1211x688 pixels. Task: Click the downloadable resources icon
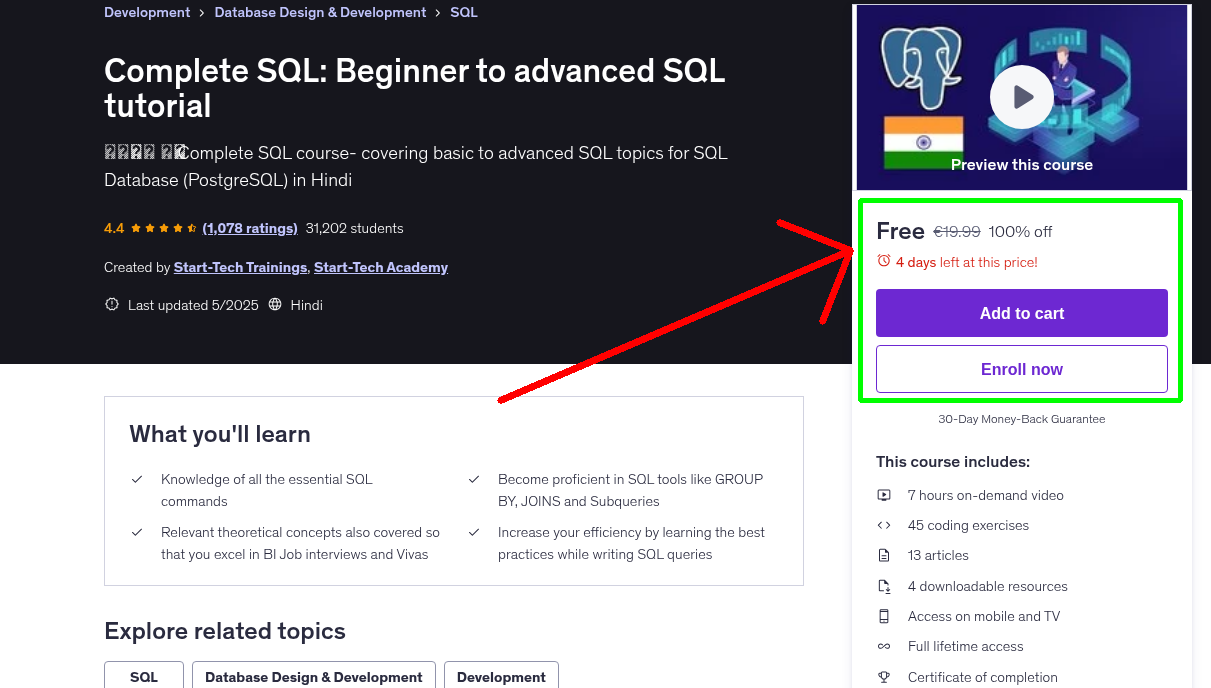(x=884, y=586)
